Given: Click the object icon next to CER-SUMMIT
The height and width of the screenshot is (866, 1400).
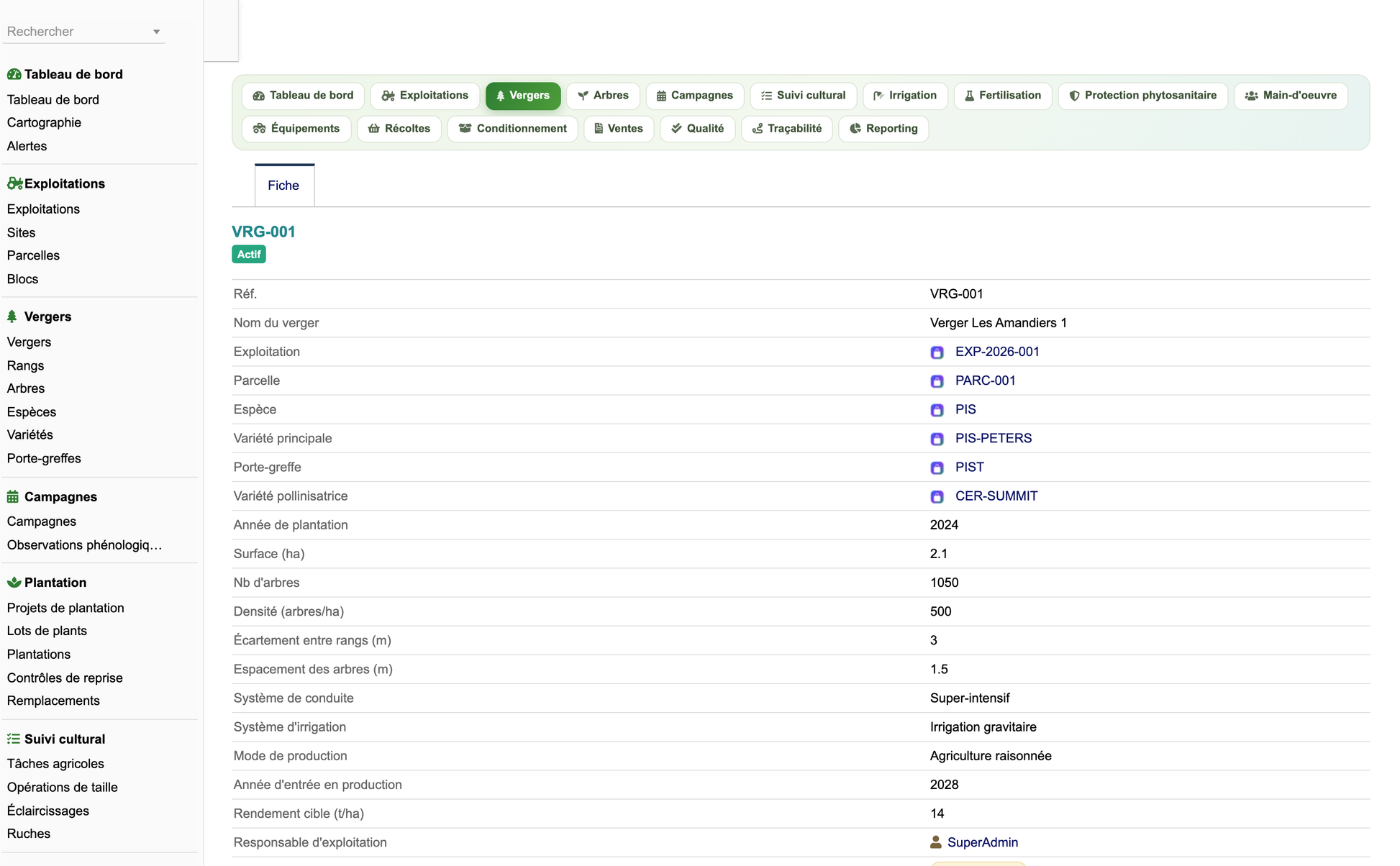Looking at the screenshot, I should point(937,496).
